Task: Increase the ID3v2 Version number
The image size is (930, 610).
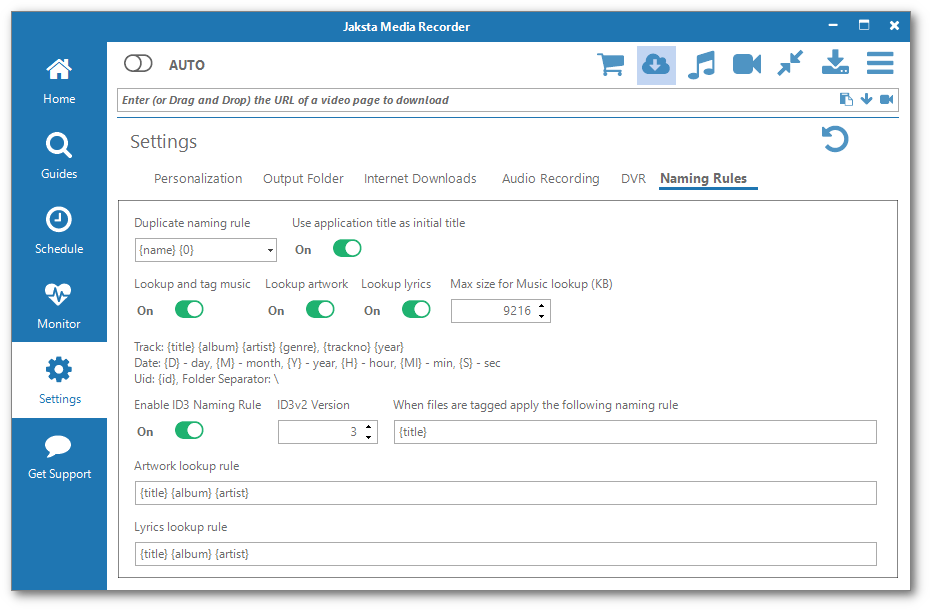Action: click(369, 427)
